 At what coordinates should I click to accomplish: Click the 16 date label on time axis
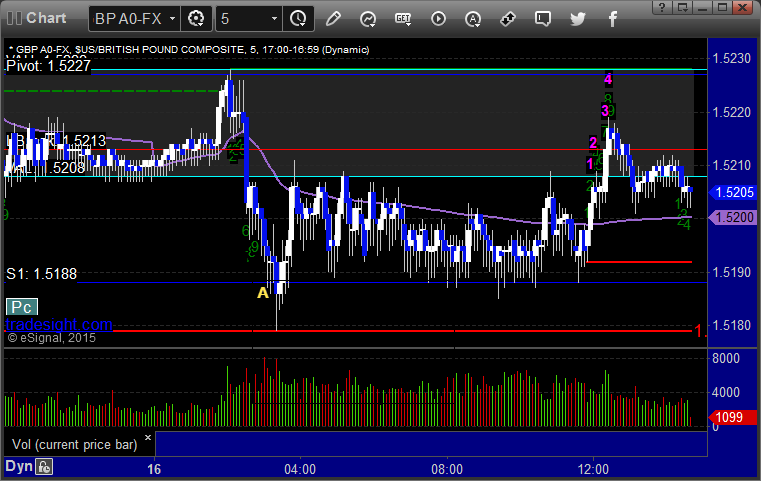(x=154, y=469)
